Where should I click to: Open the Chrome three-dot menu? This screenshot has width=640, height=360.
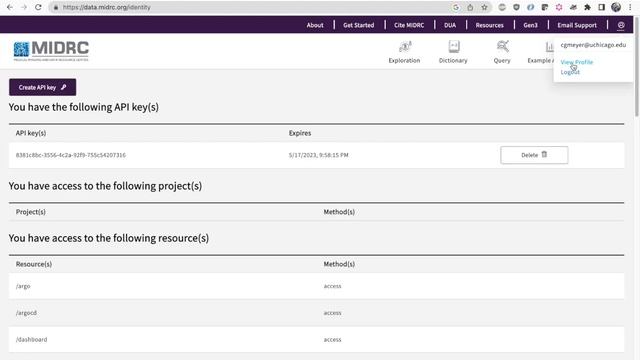click(x=630, y=7)
